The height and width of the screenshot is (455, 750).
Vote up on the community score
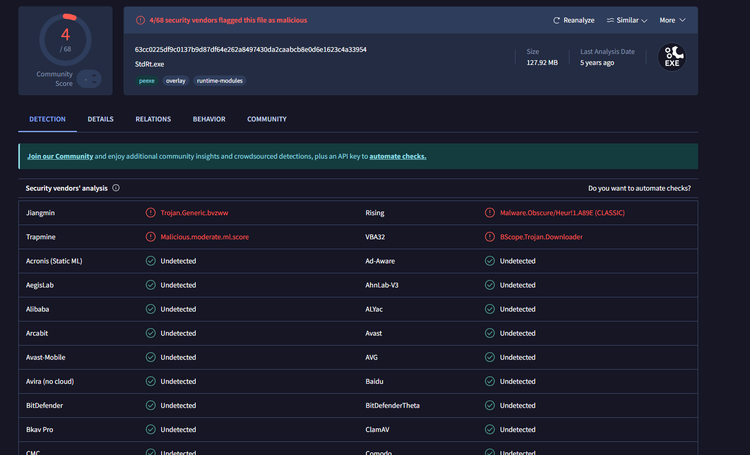[x=94, y=75]
